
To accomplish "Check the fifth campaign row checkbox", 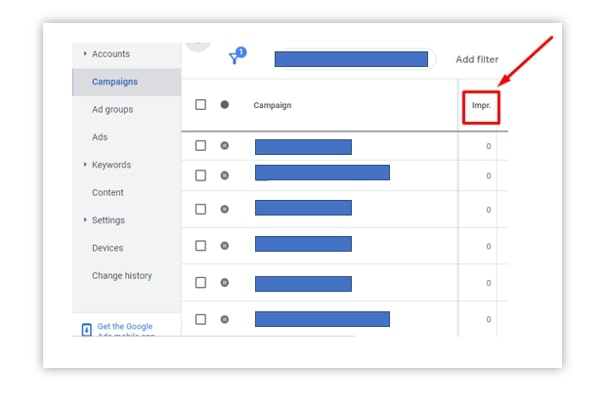I will 201,283.
